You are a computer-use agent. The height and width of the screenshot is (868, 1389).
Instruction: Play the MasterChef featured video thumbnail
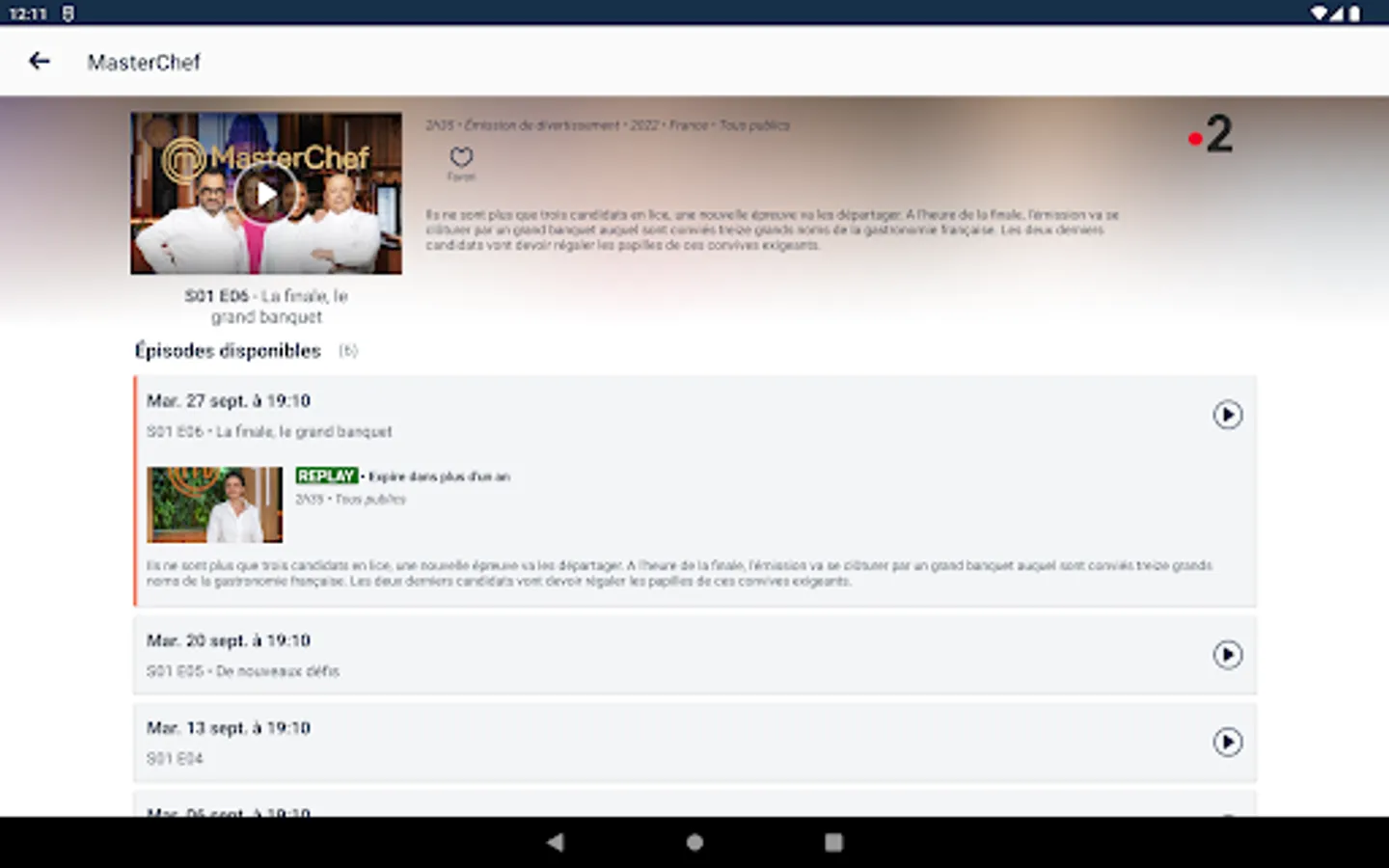pyautogui.click(x=266, y=194)
